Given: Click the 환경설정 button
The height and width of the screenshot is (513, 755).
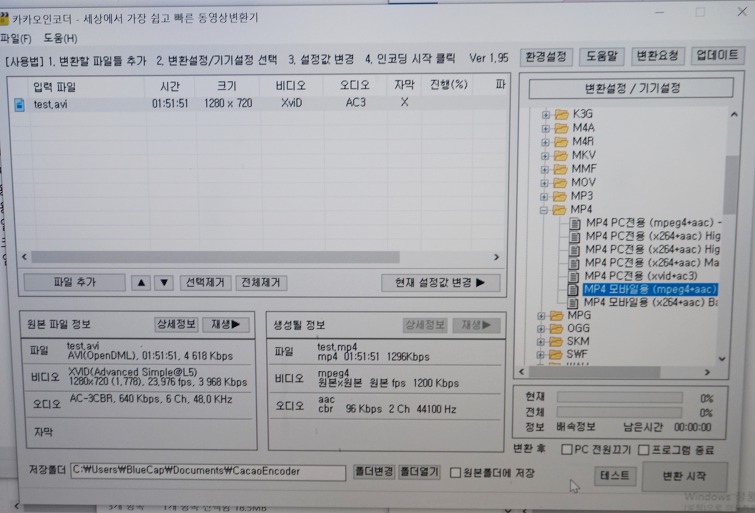Looking at the screenshot, I should (546, 57).
